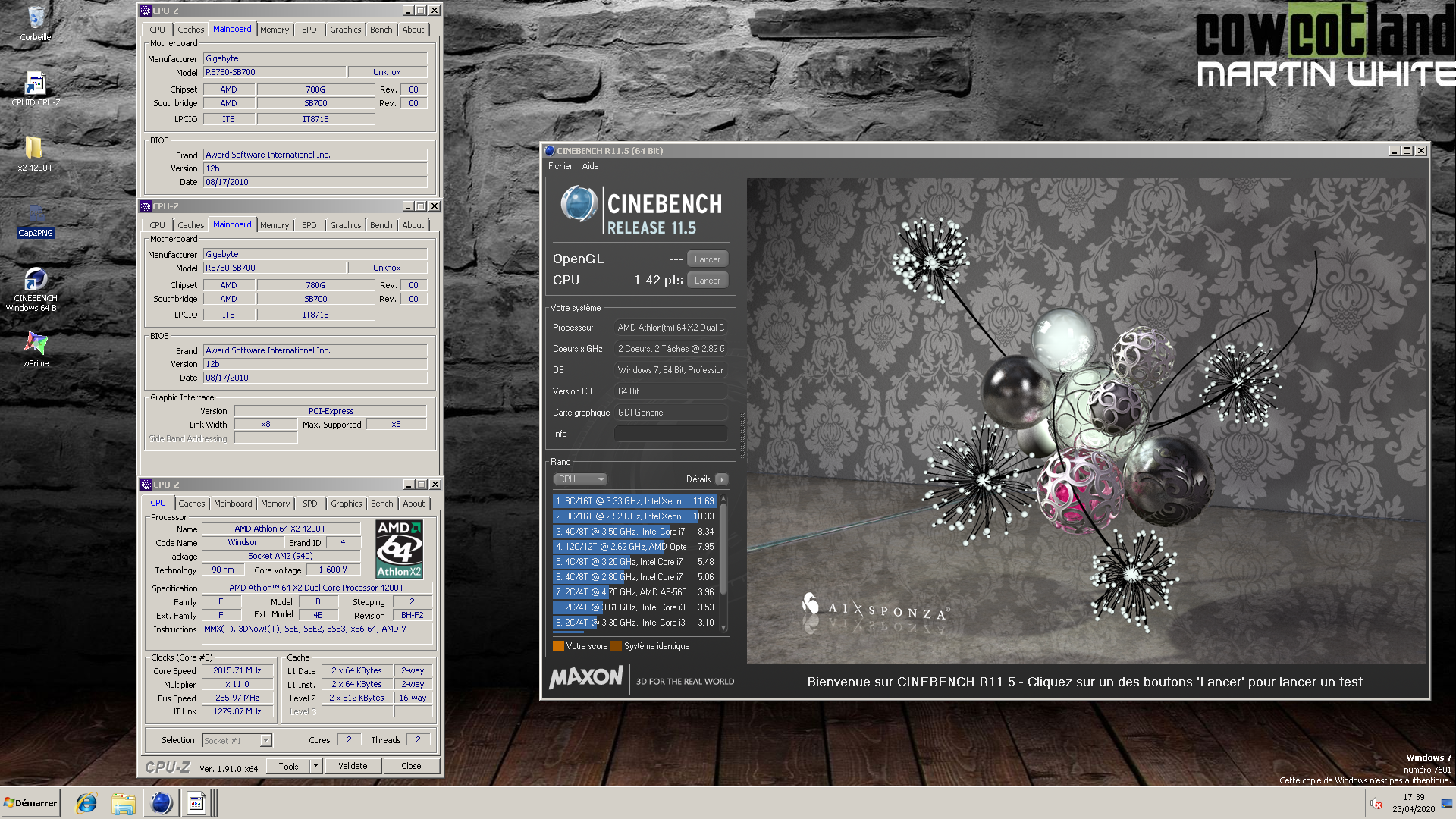Switch to Caches tab in bottom CPU-Z
1456x819 pixels.
tap(191, 504)
